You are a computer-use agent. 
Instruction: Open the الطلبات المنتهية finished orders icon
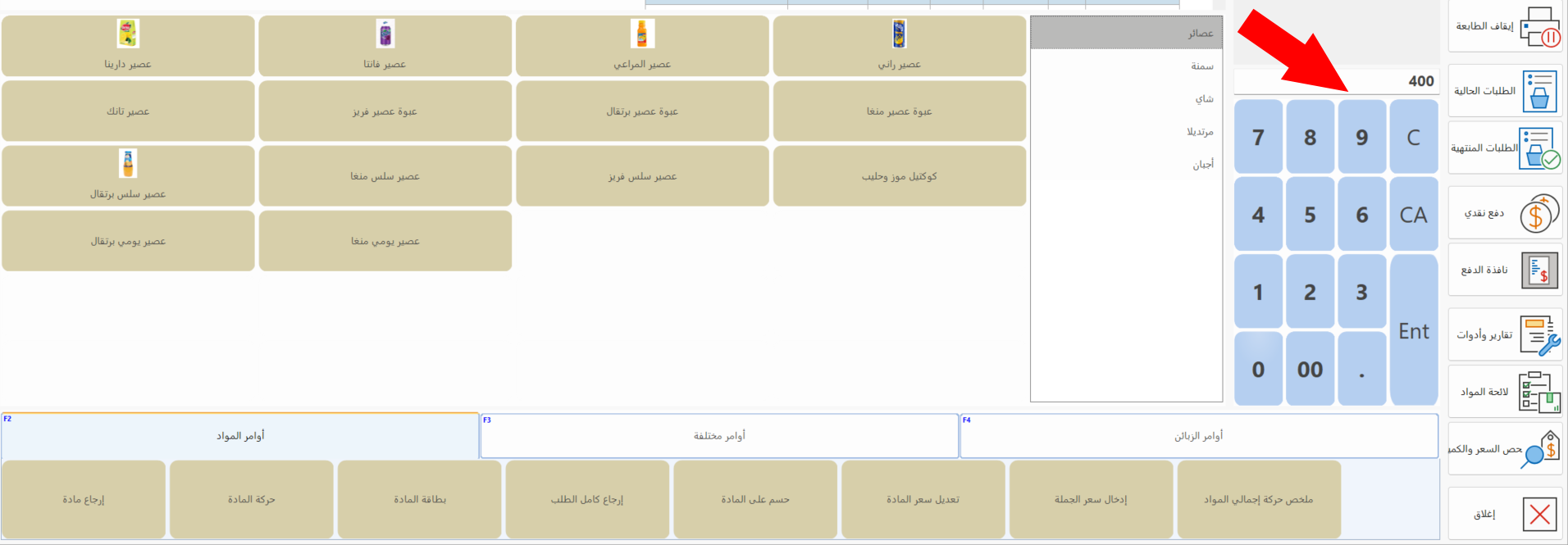[x=1539, y=148]
